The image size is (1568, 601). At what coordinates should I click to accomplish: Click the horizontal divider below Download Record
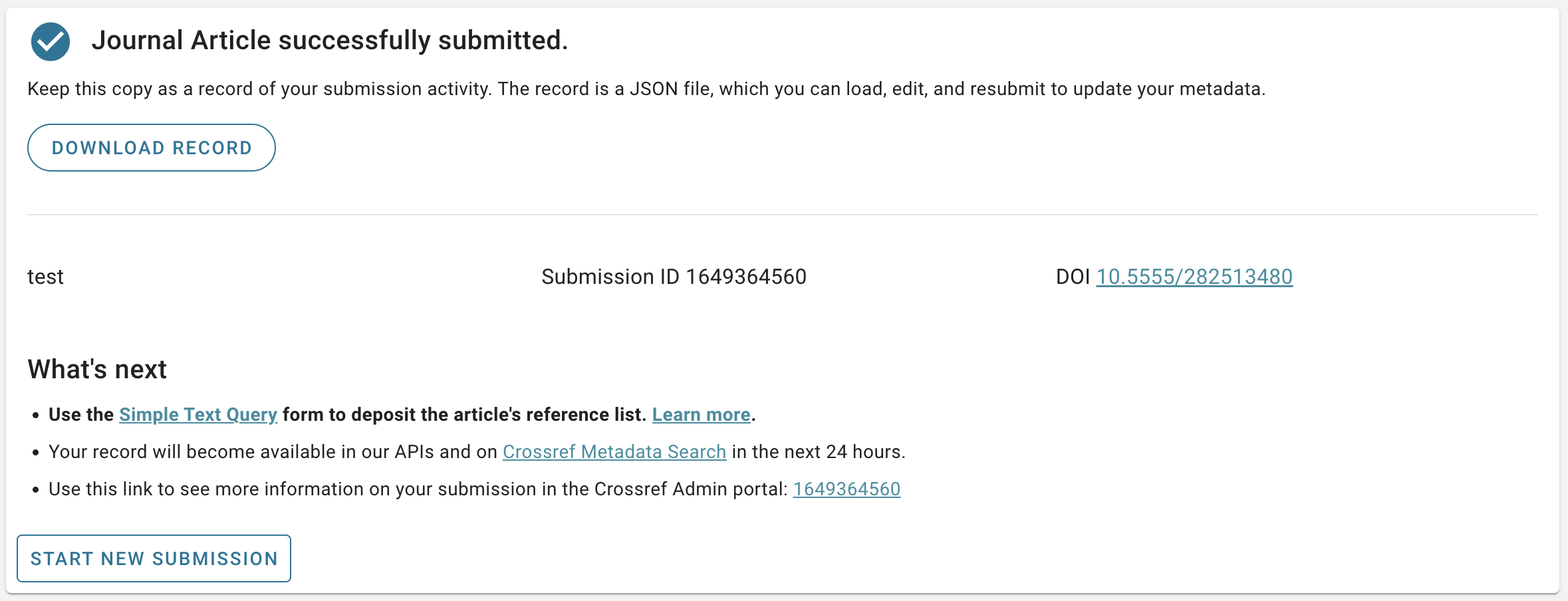pos(782,215)
